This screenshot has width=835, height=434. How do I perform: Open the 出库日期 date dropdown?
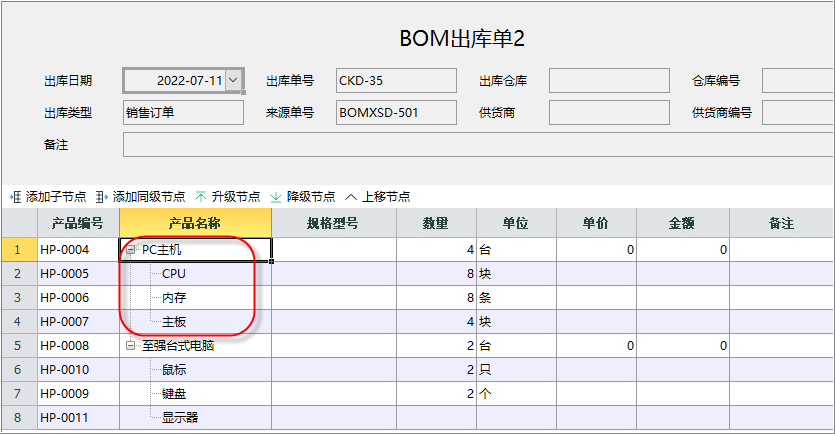click(x=233, y=80)
